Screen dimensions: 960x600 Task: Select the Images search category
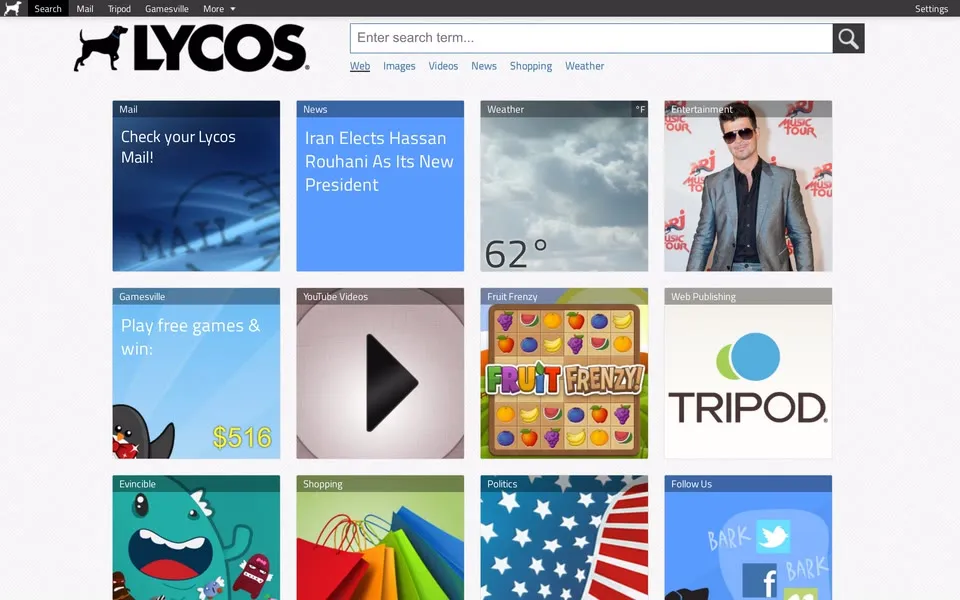pyautogui.click(x=399, y=66)
